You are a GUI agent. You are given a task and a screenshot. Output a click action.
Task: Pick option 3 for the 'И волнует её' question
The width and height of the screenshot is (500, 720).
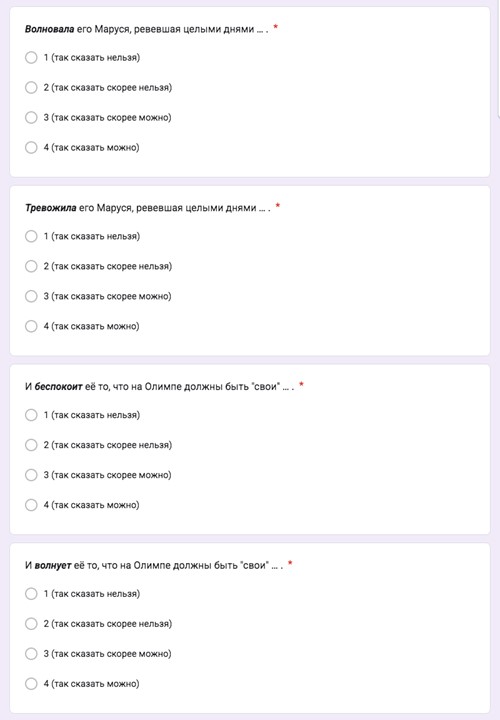point(31,653)
